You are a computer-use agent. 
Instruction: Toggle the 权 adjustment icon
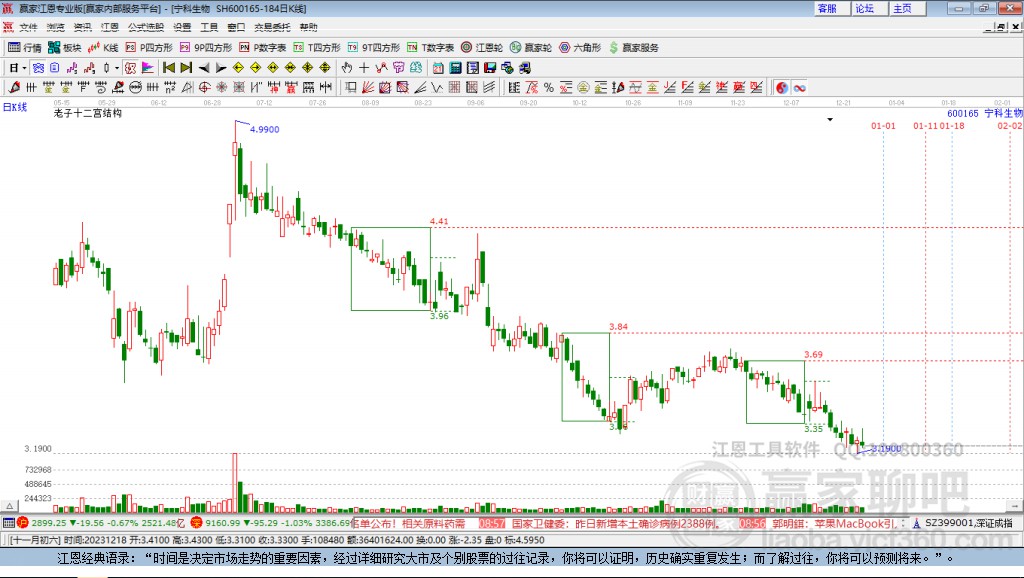point(130,68)
